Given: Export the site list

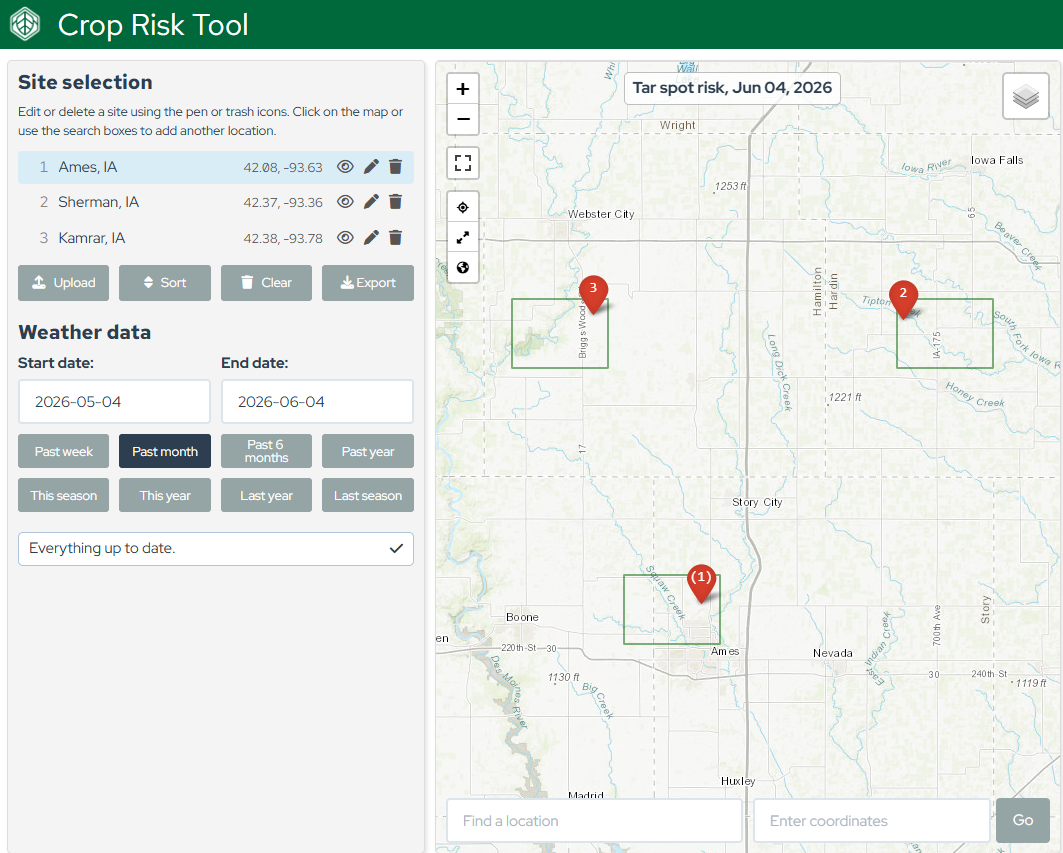Looking at the screenshot, I should click(x=368, y=283).
